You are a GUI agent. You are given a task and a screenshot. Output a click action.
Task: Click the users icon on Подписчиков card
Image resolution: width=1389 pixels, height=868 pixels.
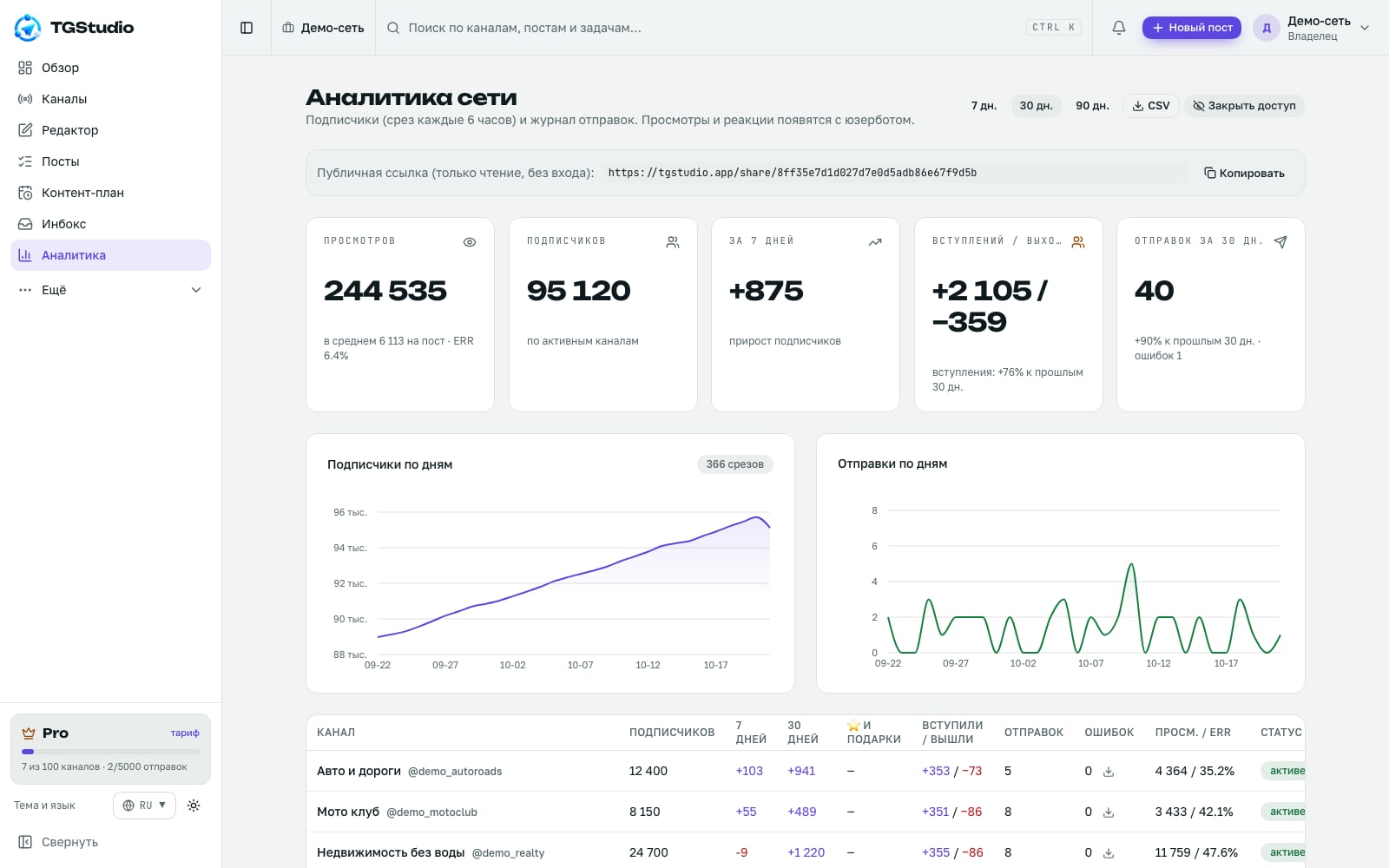[x=673, y=242]
